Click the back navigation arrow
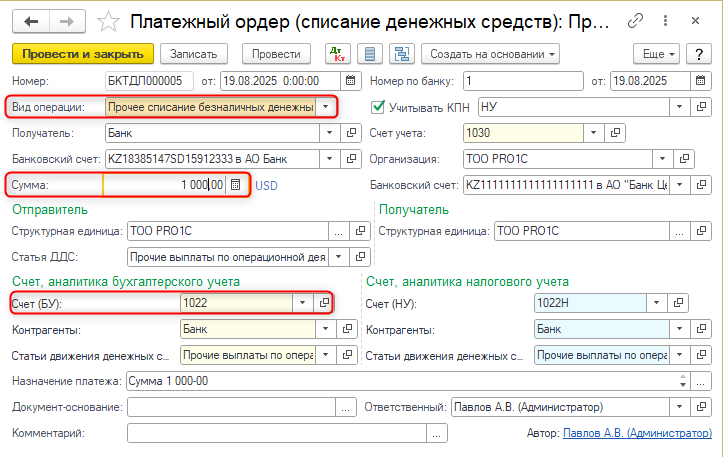 (32, 22)
